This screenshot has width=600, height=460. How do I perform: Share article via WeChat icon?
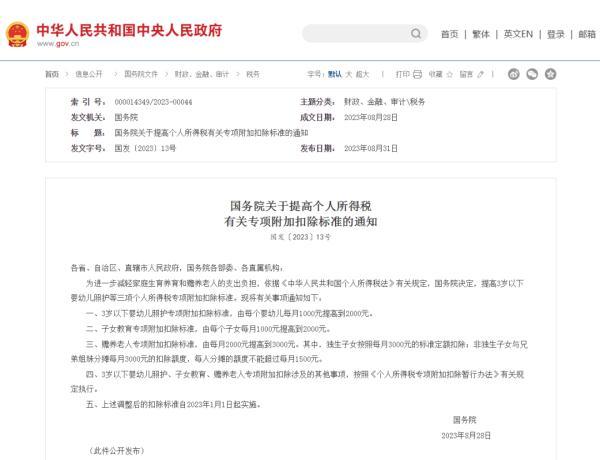tap(533, 74)
